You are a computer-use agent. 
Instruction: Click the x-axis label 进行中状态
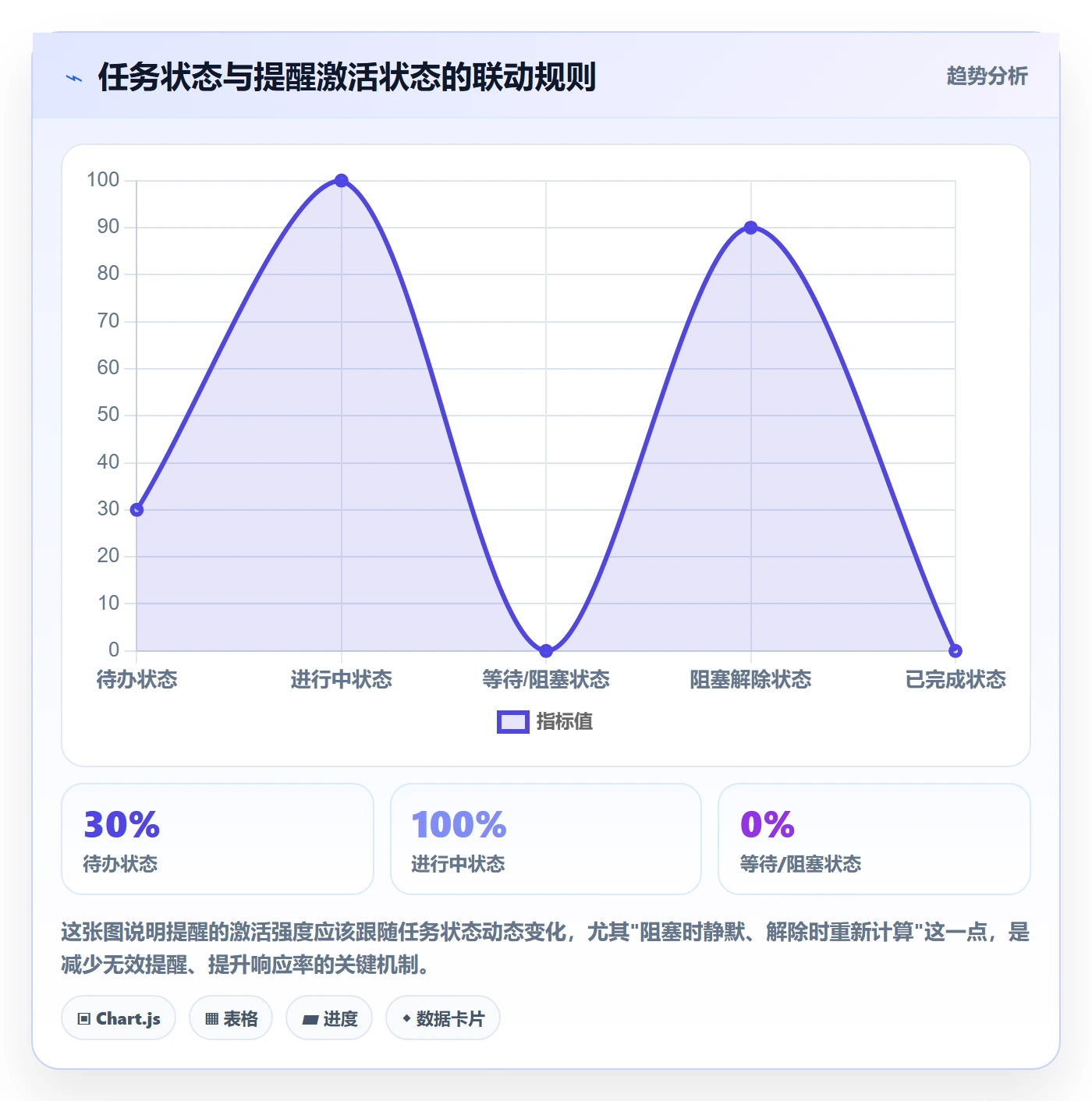[x=341, y=679]
